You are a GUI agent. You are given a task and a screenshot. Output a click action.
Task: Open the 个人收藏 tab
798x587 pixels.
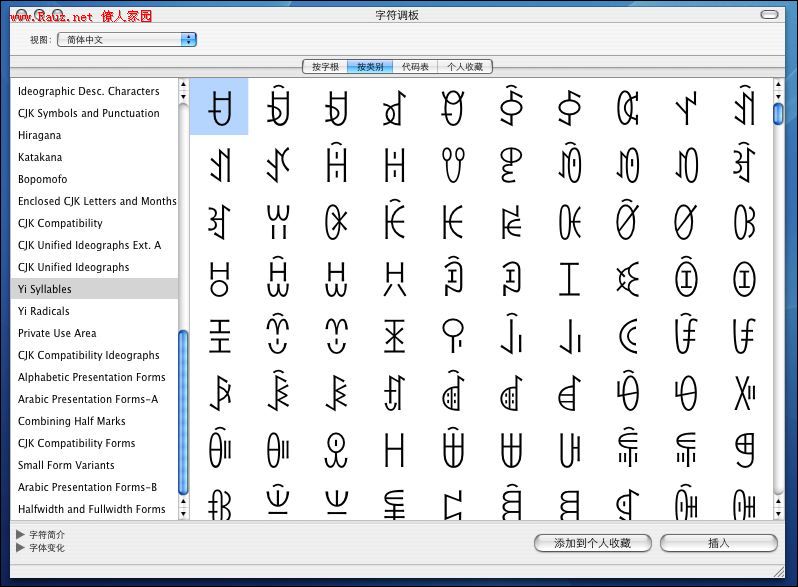[465, 67]
